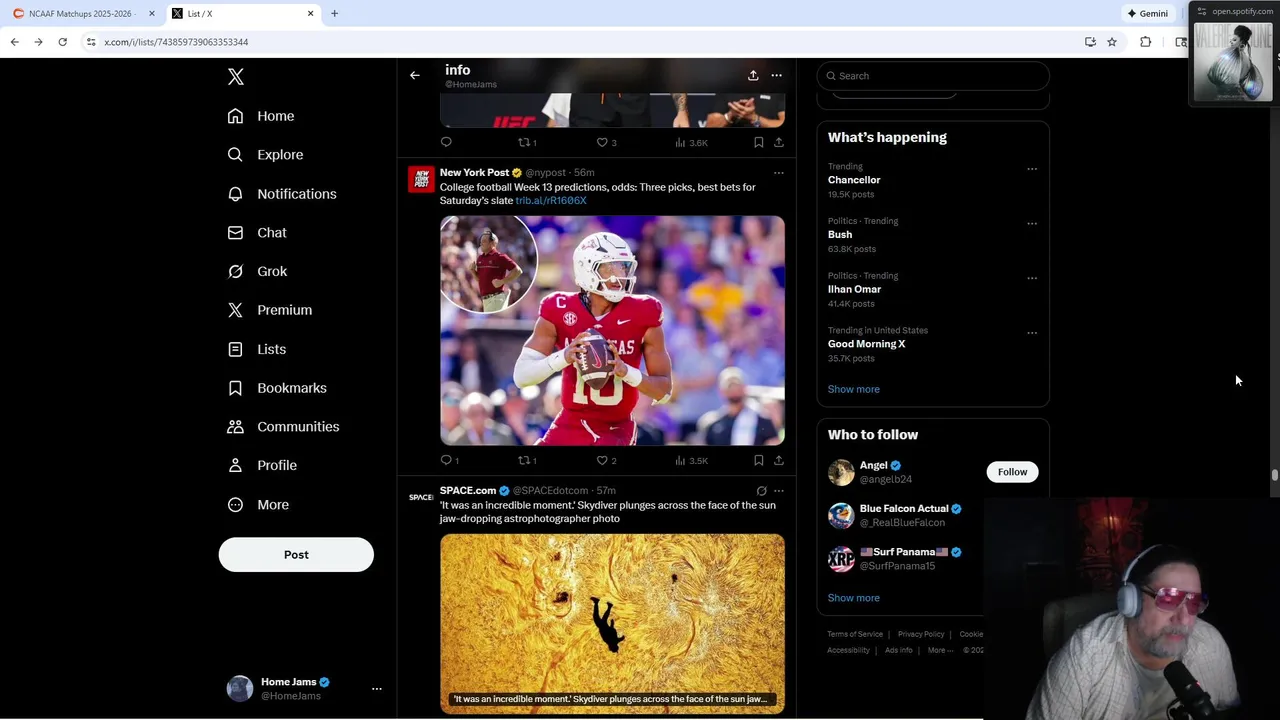The width and height of the screenshot is (1280, 720).
Task: Follow the Angel account
Action: pos(1012,472)
